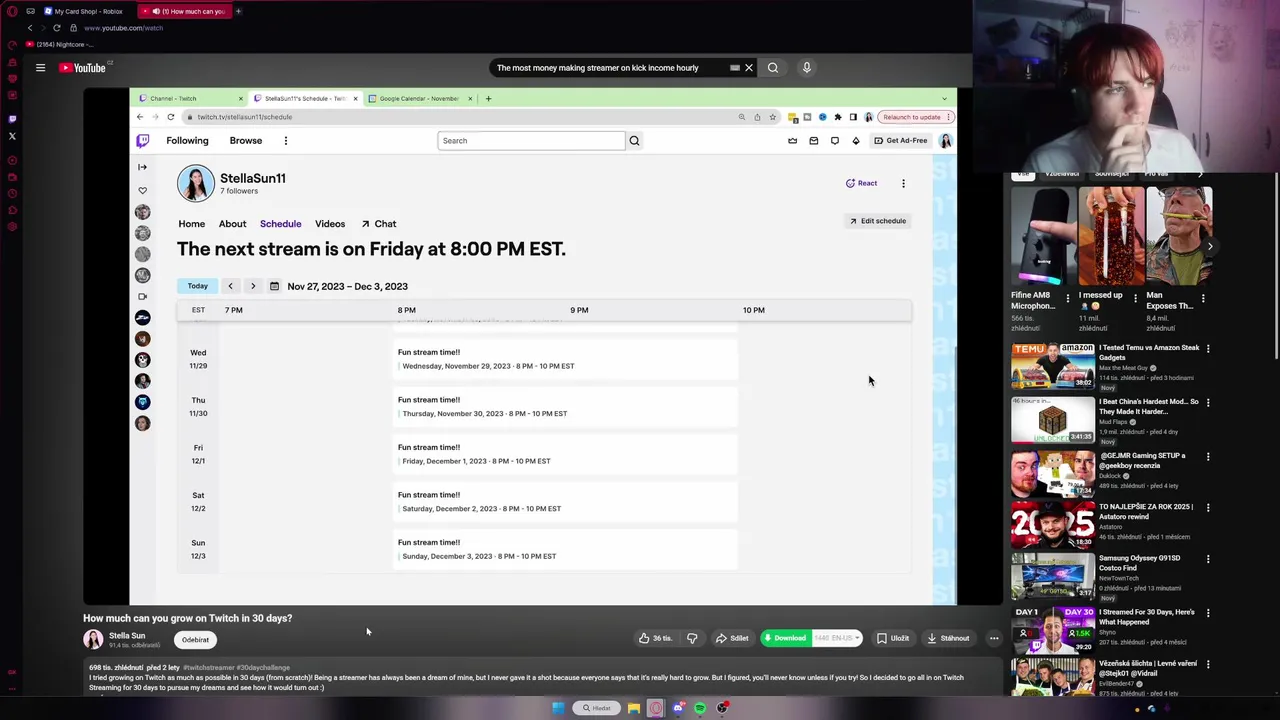Click the Twitch search magnifier button
The width and height of the screenshot is (1280, 720).
coord(634,141)
